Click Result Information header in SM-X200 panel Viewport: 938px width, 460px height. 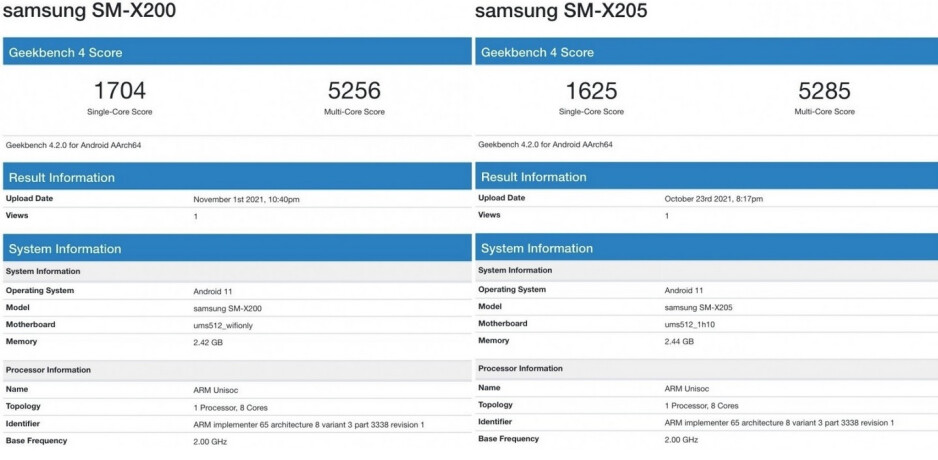(x=62, y=177)
